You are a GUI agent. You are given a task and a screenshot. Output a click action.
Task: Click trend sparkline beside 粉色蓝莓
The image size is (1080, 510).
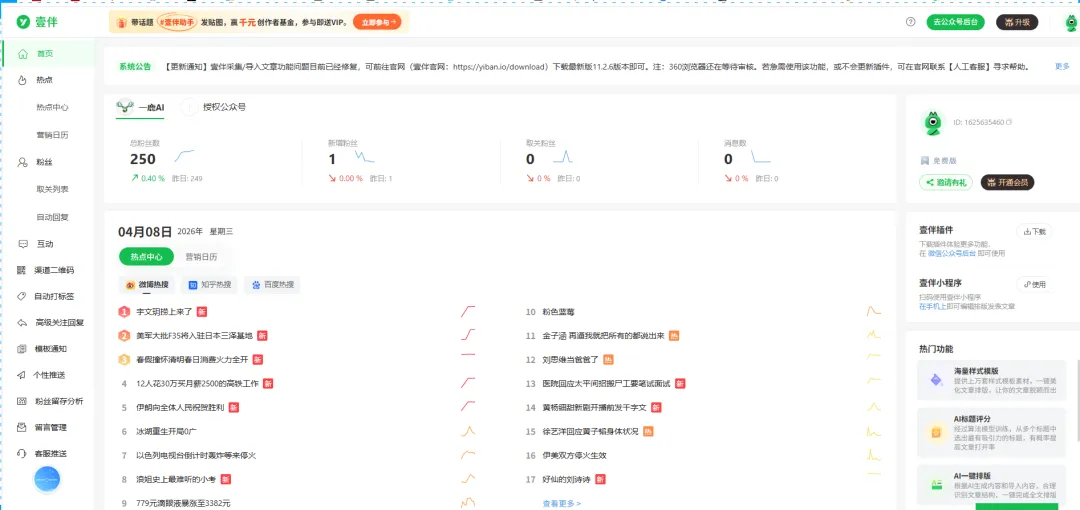click(x=873, y=312)
